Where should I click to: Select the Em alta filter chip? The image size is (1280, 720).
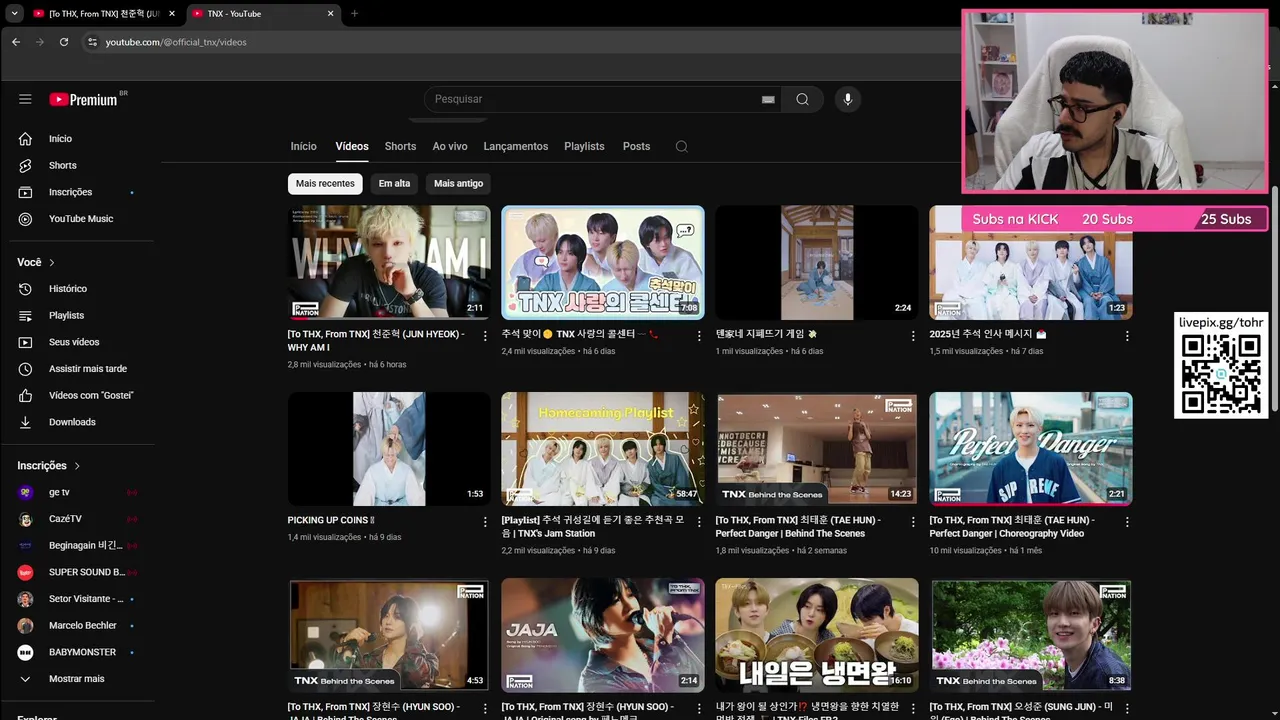[394, 184]
